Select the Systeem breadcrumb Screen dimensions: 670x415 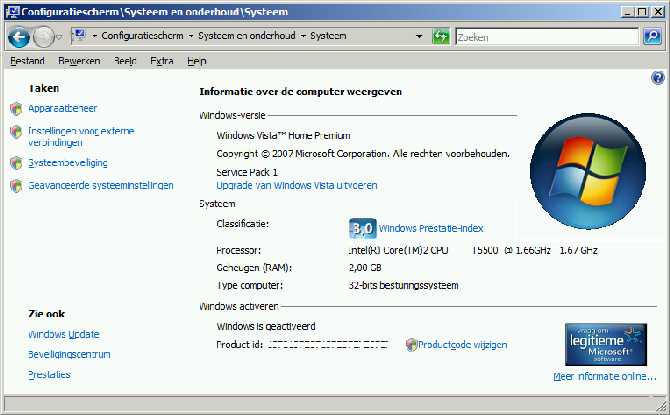click(328, 36)
